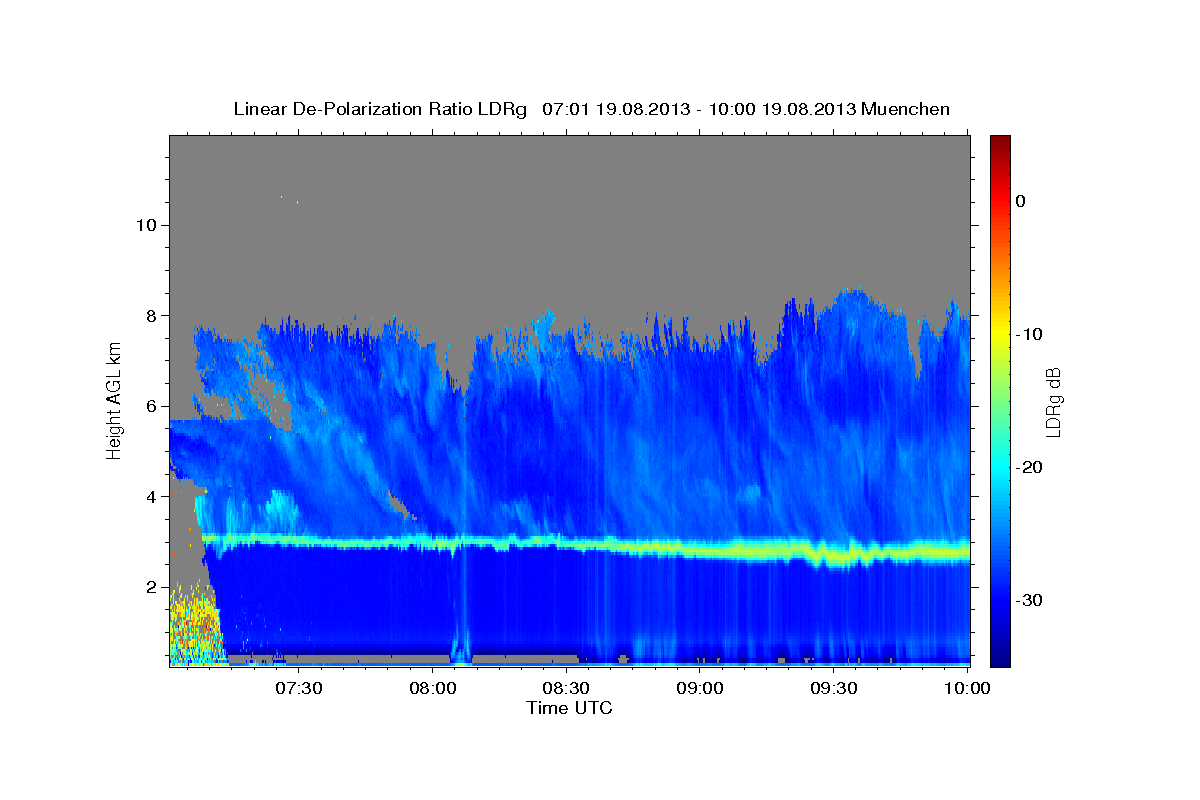Click the height tick label 6
The image size is (1200, 800).
tap(152, 406)
